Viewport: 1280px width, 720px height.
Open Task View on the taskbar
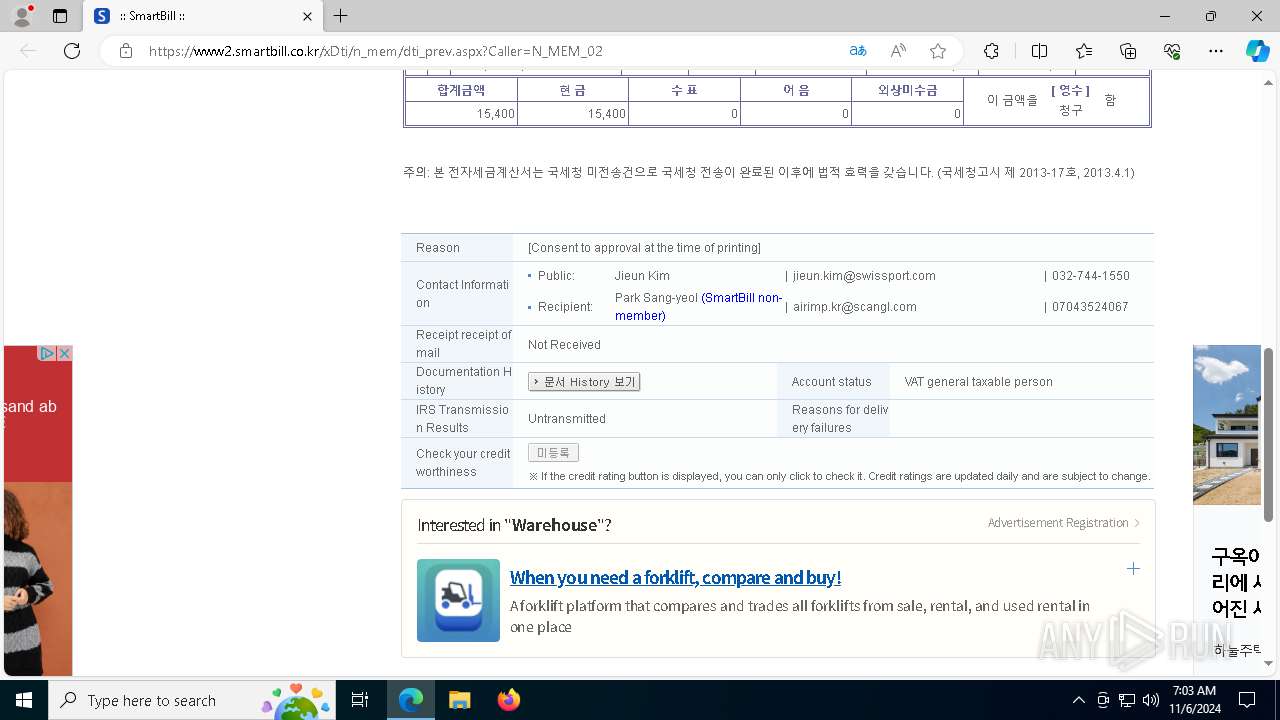tap(360, 700)
